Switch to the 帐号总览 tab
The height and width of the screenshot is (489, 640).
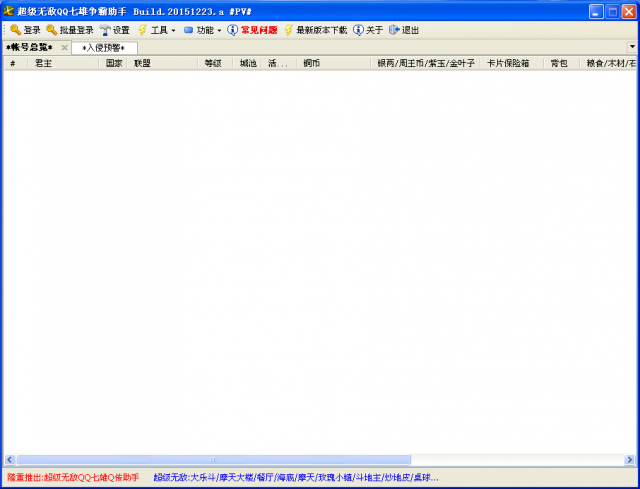tap(30, 47)
